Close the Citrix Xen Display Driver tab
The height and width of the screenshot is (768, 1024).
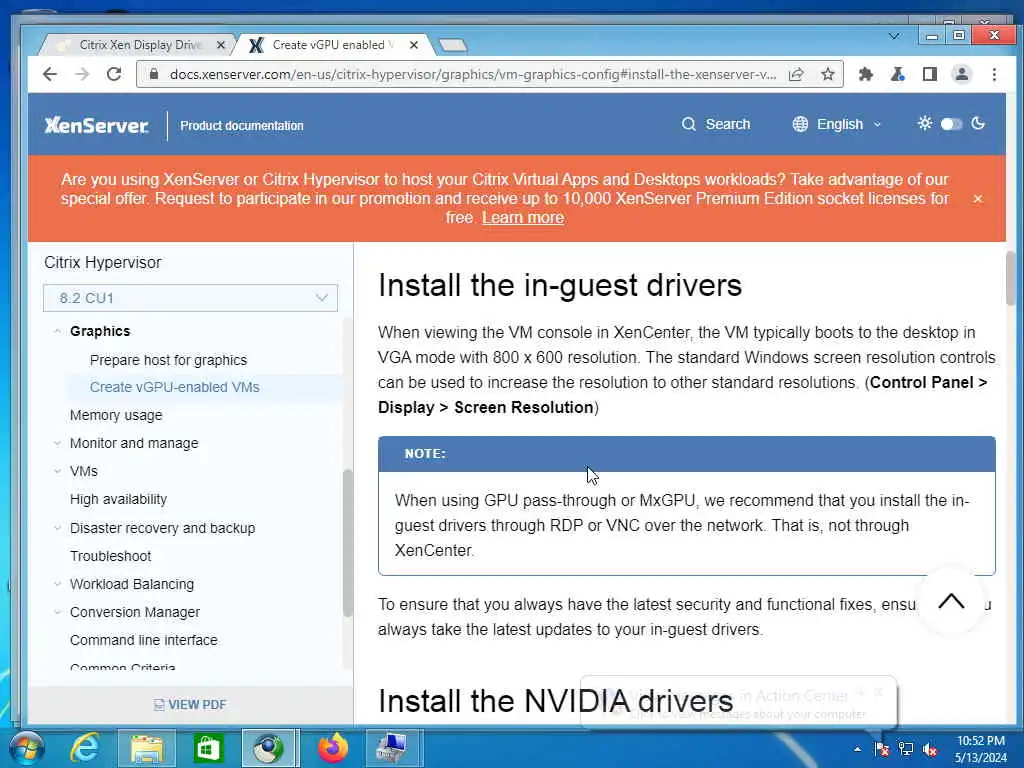pos(221,45)
